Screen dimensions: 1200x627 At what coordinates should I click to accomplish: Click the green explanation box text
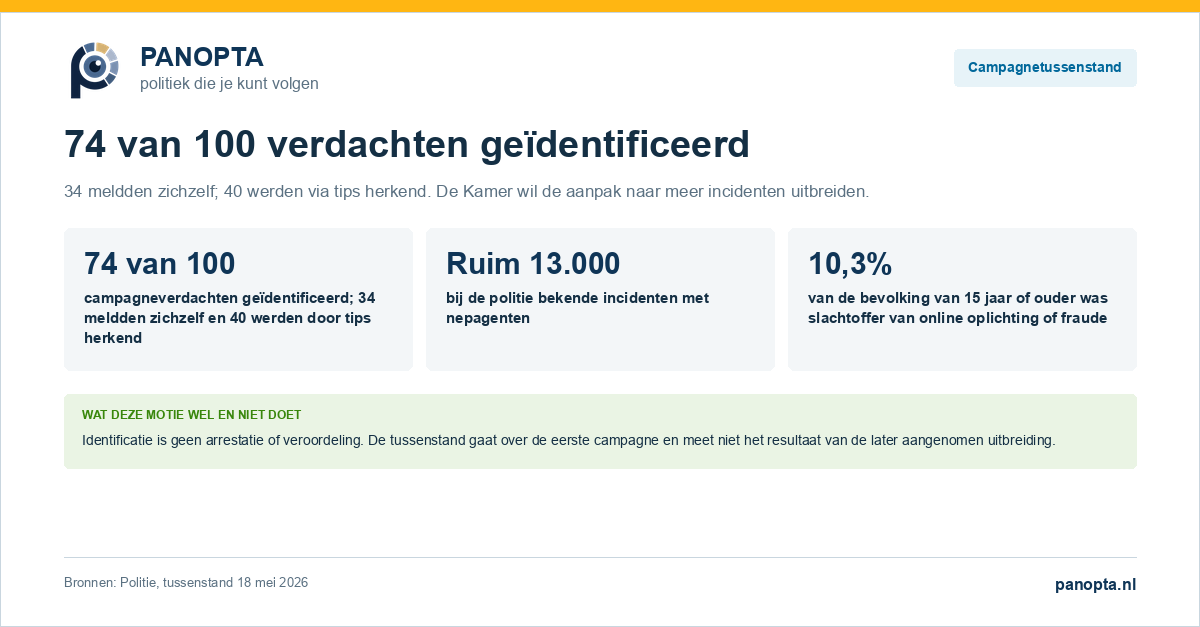[x=568, y=440]
